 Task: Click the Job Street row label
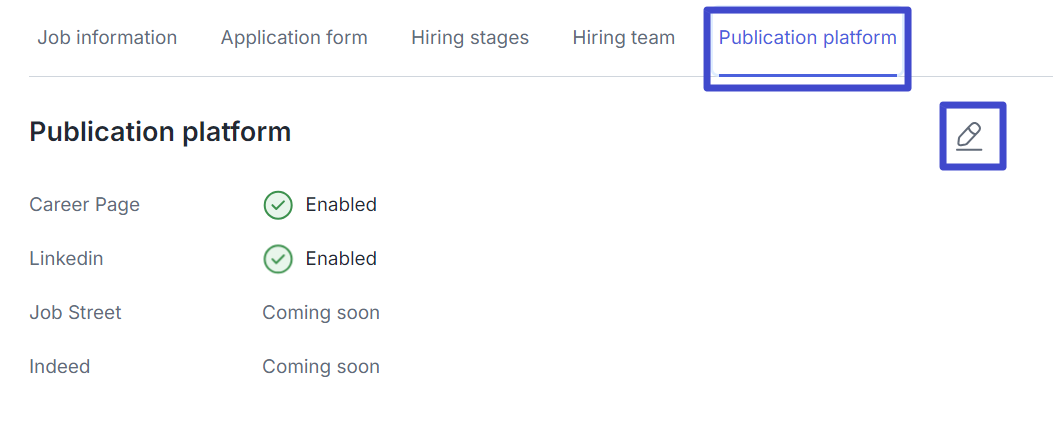click(x=75, y=313)
